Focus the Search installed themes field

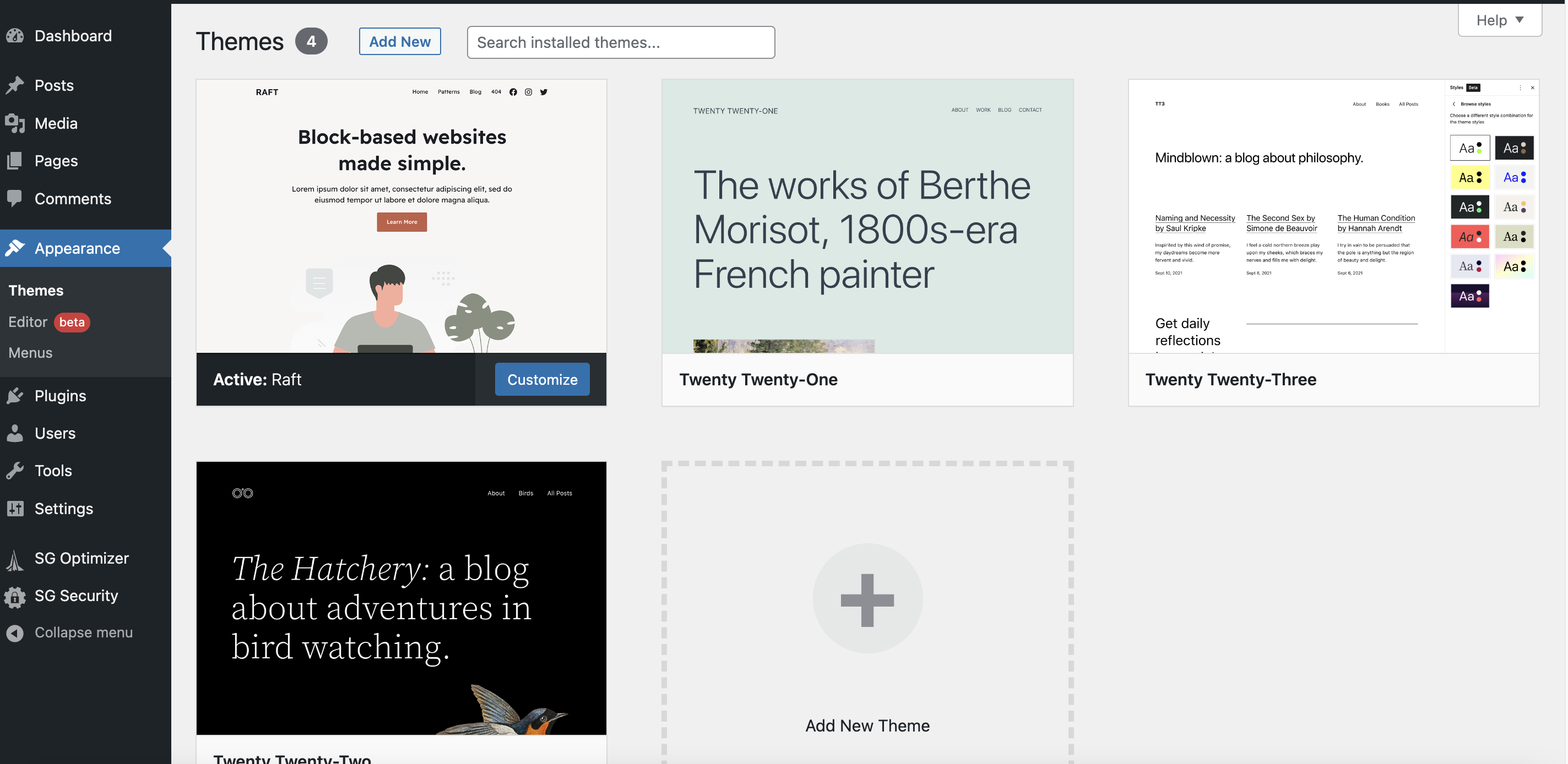(620, 42)
